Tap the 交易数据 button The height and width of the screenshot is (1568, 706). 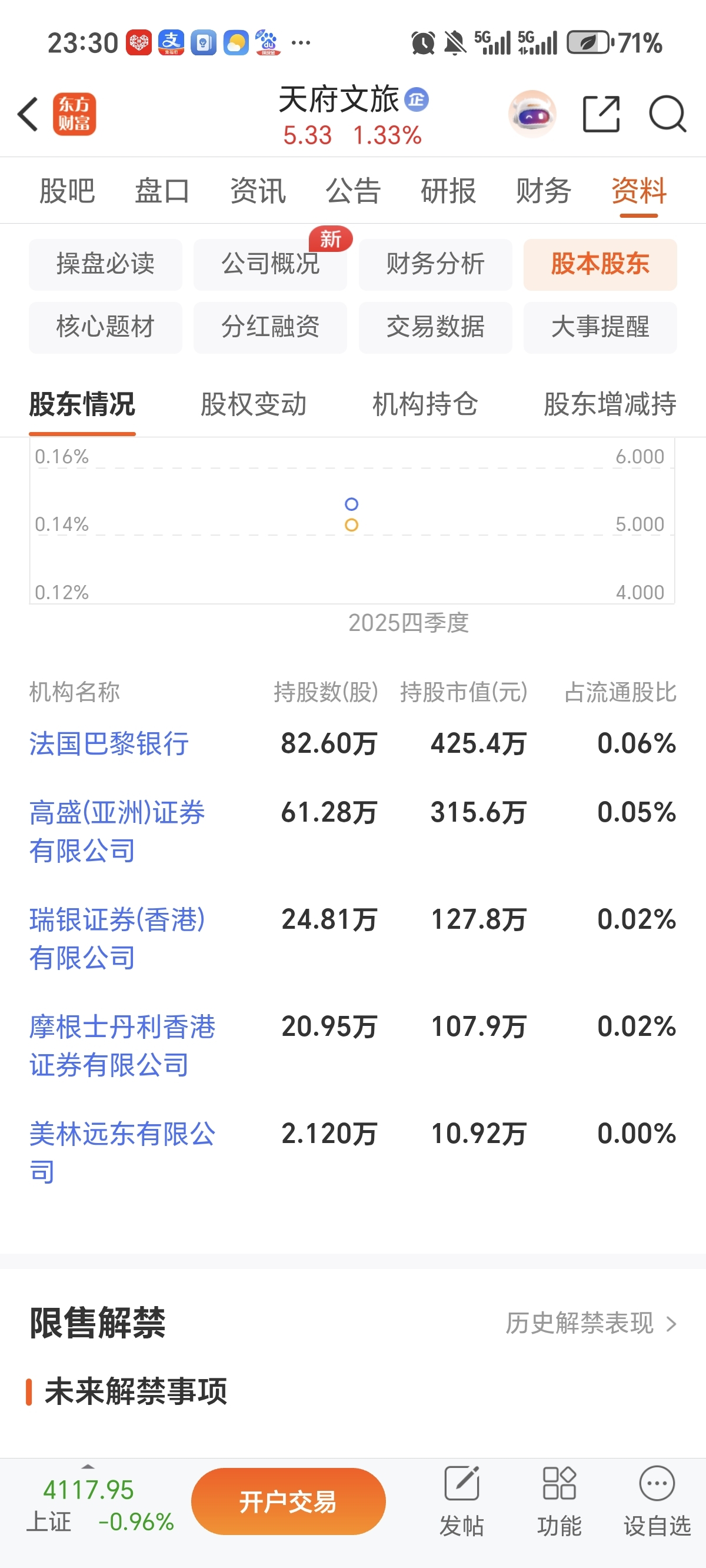(x=435, y=327)
